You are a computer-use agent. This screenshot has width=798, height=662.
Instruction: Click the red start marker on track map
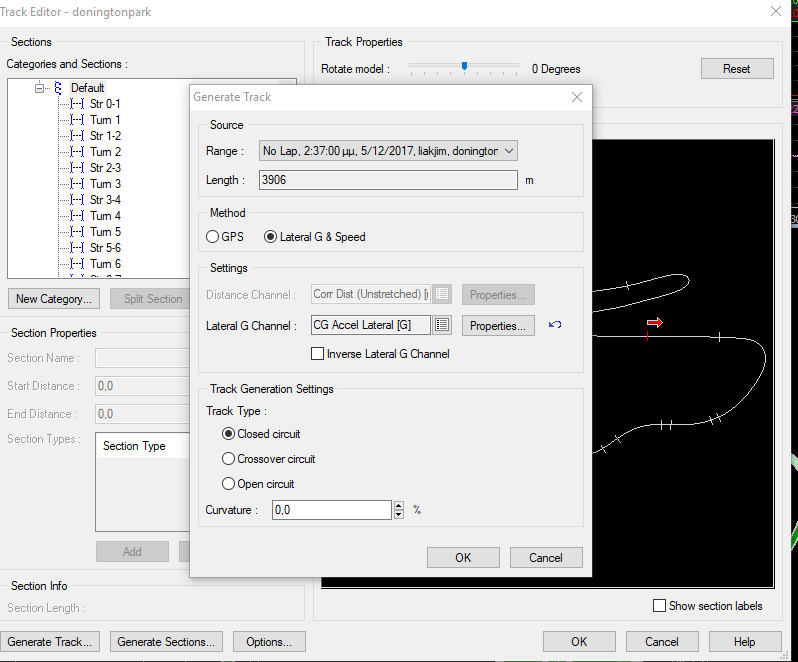[647, 336]
